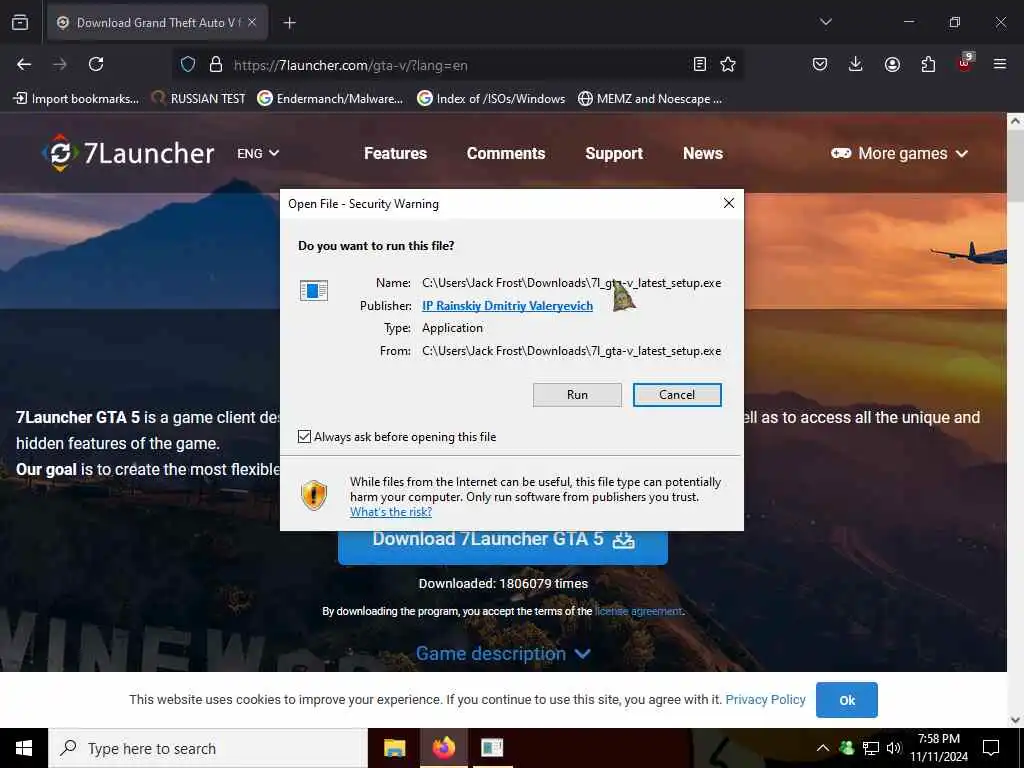Open News in site navigation
Screen dimensions: 1024x768
click(703, 153)
